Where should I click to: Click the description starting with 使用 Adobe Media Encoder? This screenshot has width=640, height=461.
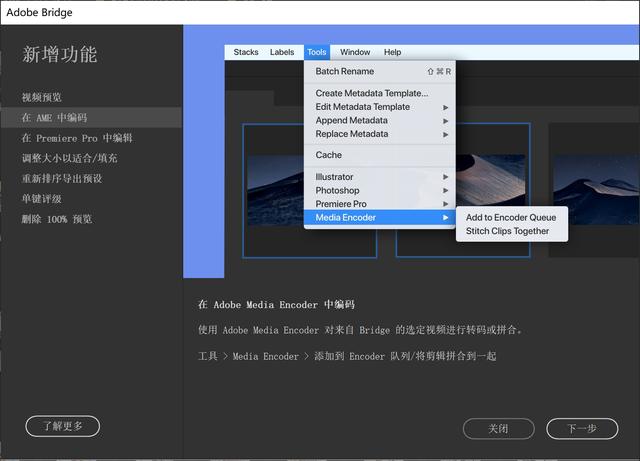pos(360,330)
